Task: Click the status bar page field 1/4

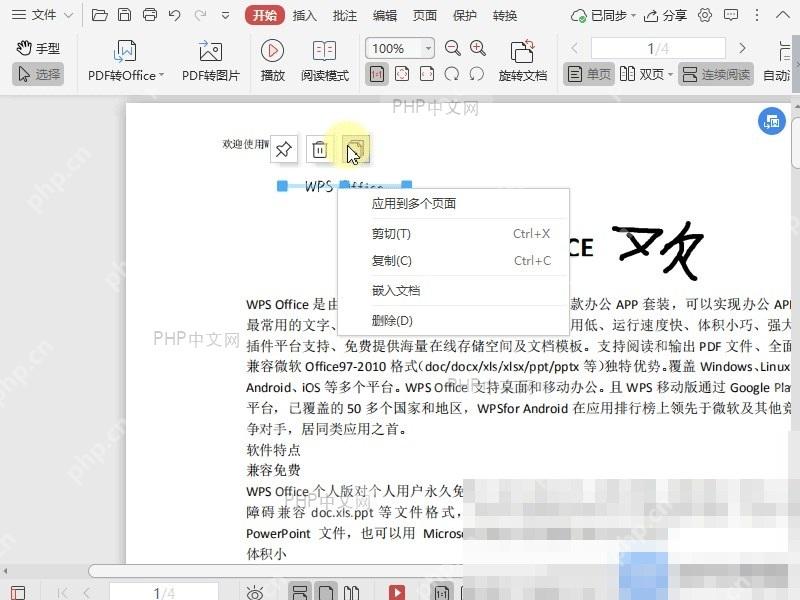Action: coord(164,592)
